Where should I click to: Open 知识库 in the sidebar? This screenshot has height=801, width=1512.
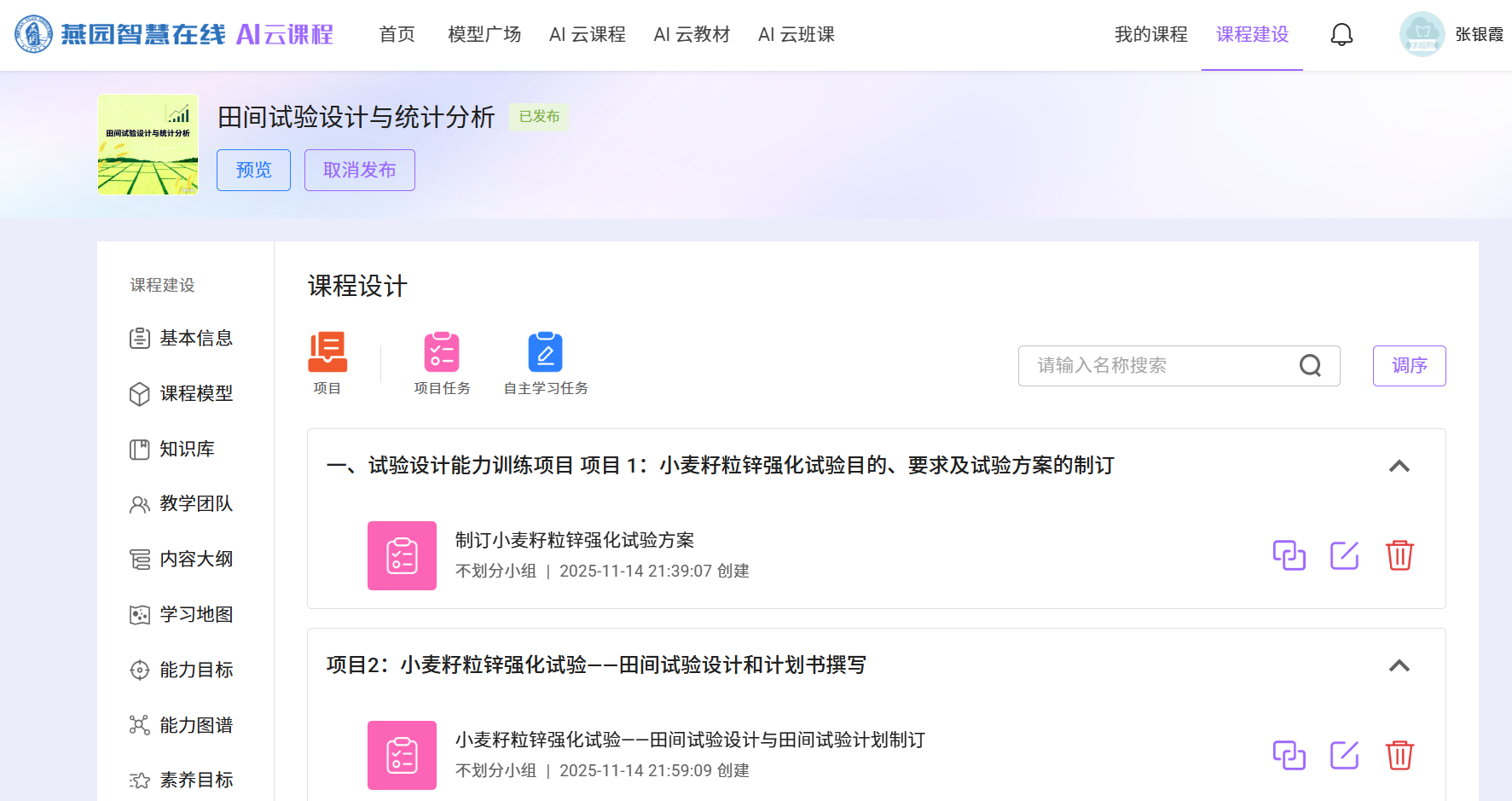(187, 449)
